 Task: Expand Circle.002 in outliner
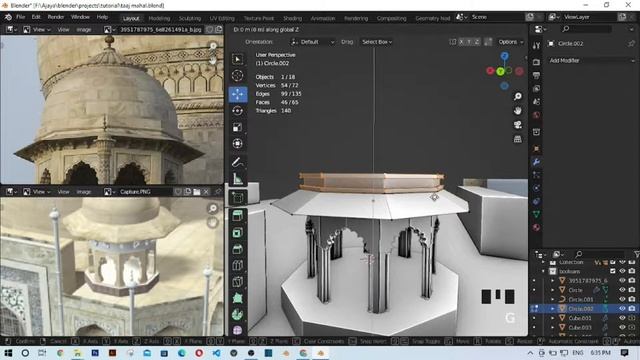(553, 309)
